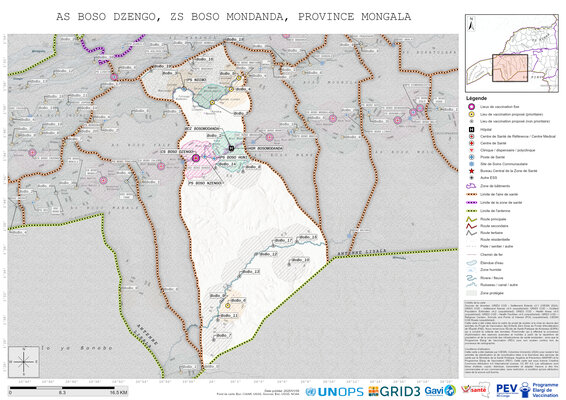Click the highlighted rectangle in the inset map
The width and height of the screenshot is (566, 400).
pos(510,68)
